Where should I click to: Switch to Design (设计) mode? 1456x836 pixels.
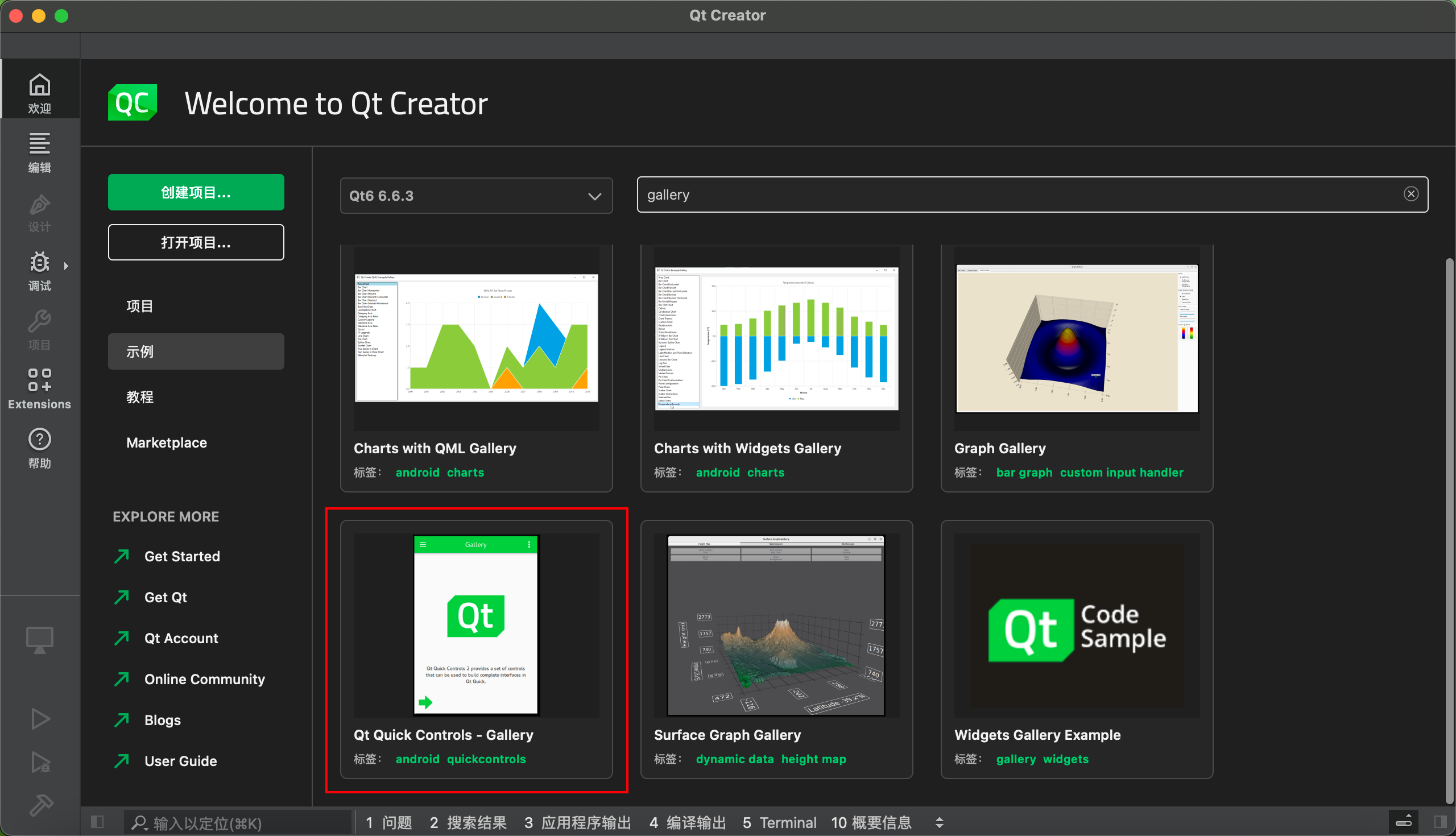[40, 212]
